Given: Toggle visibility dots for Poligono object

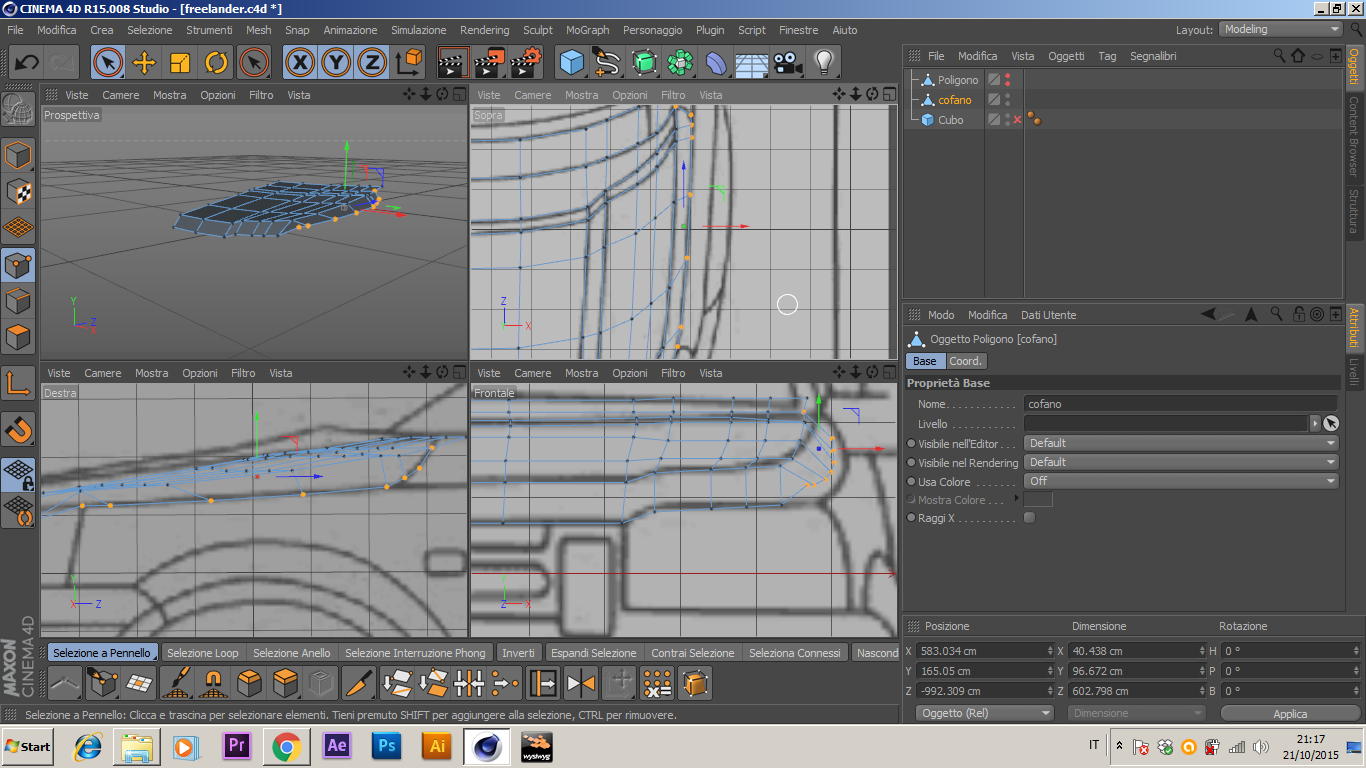Looking at the screenshot, I should (x=1007, y=80).
